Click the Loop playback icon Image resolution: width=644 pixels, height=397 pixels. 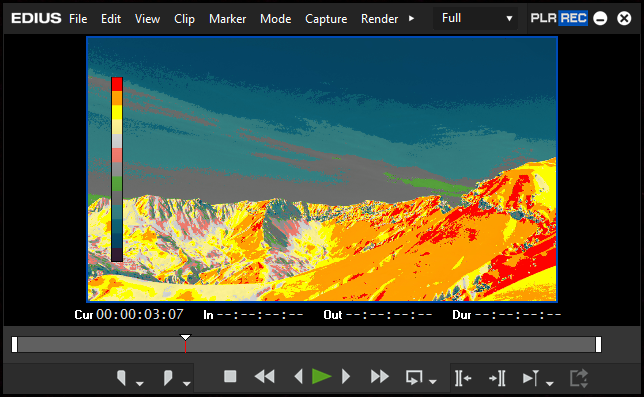click(414, 377)
